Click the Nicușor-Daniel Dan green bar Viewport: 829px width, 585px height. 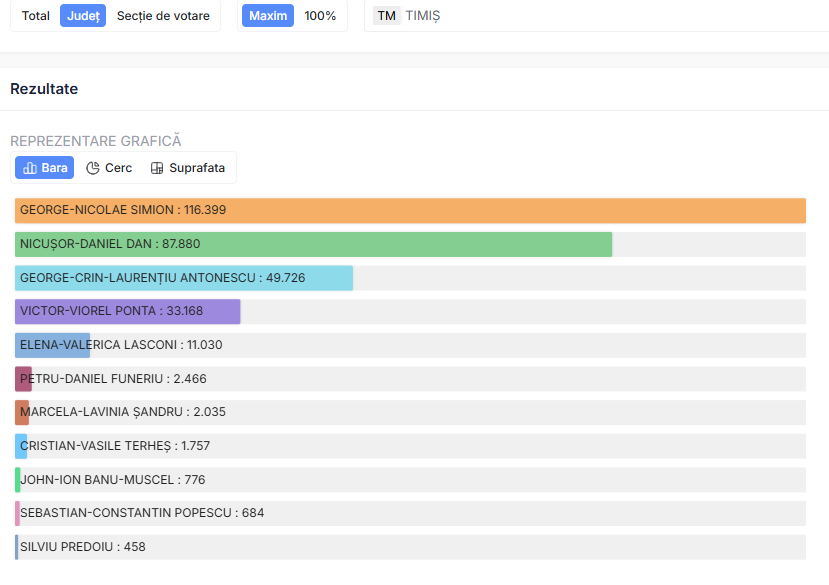313,245
